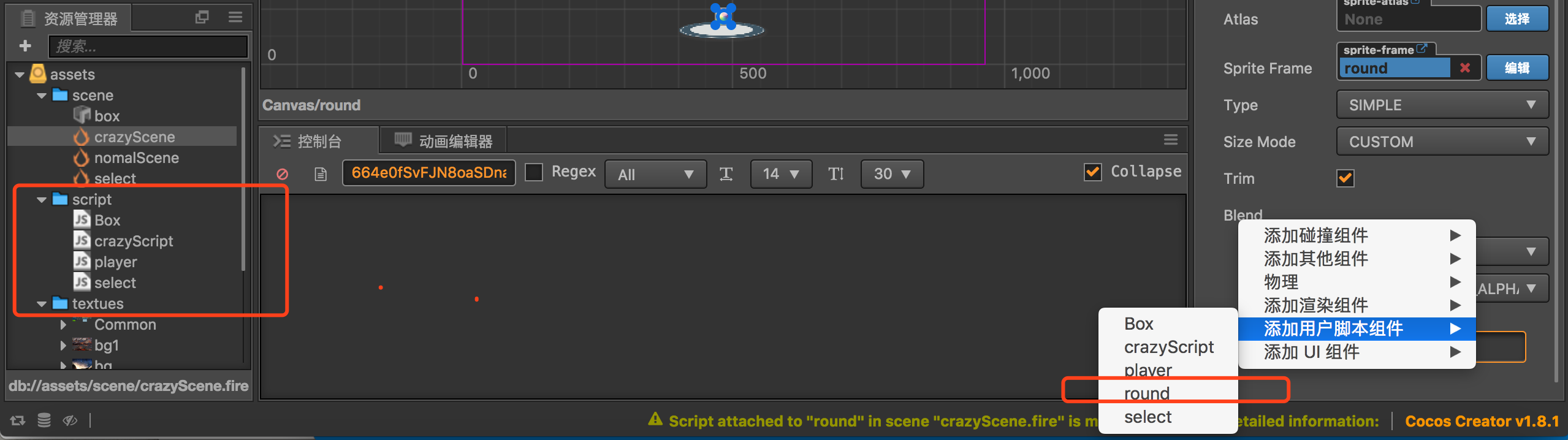
Task: Disable the Collapse checkbox
Action: click(x=1093, y=172)
